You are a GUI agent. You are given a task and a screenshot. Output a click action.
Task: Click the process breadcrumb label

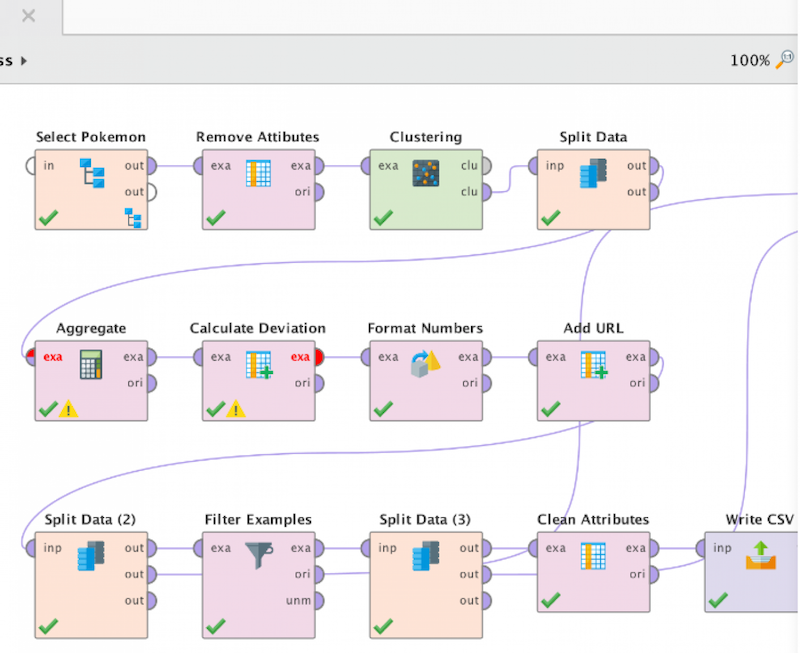coord(6,60)
